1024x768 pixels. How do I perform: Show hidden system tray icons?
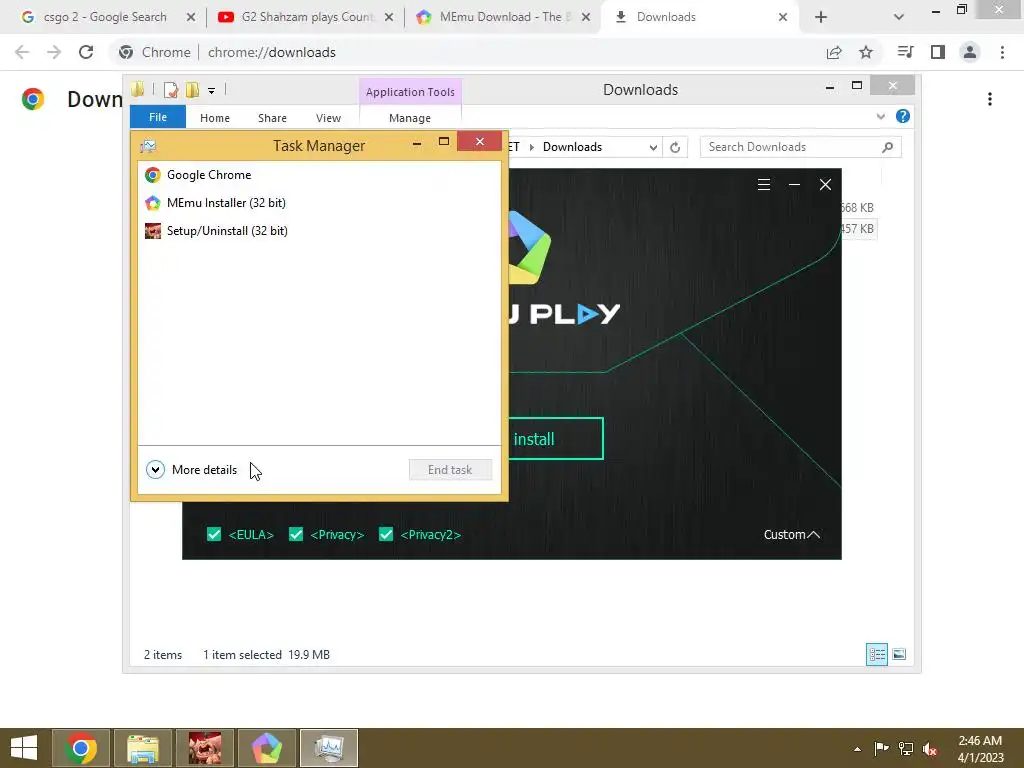pyautogui.click(x=857, y=749)
